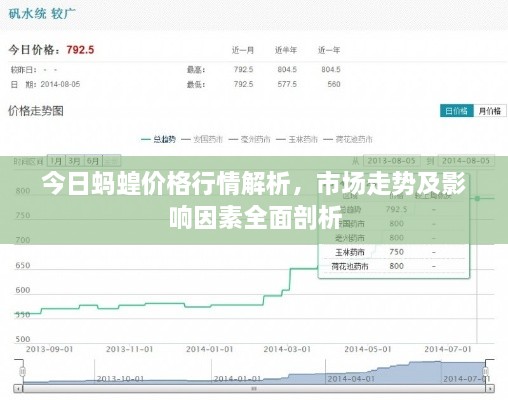Select the 3月 time range button

coord(75,161)
